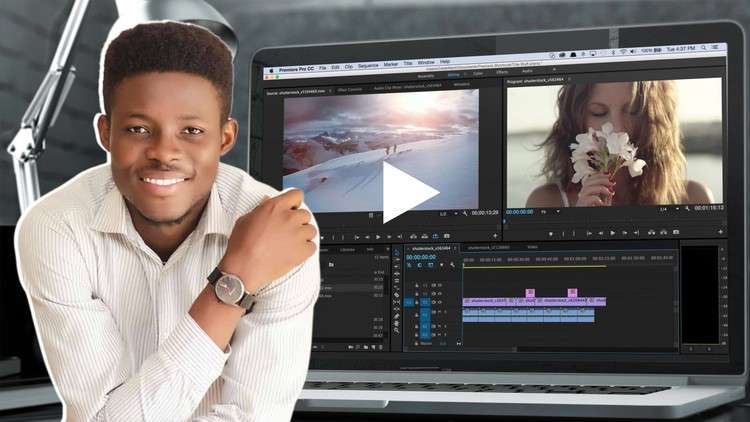Open Program monitor Fit zoom dropdown
The image size is (750, 422).
click(551, 211)
